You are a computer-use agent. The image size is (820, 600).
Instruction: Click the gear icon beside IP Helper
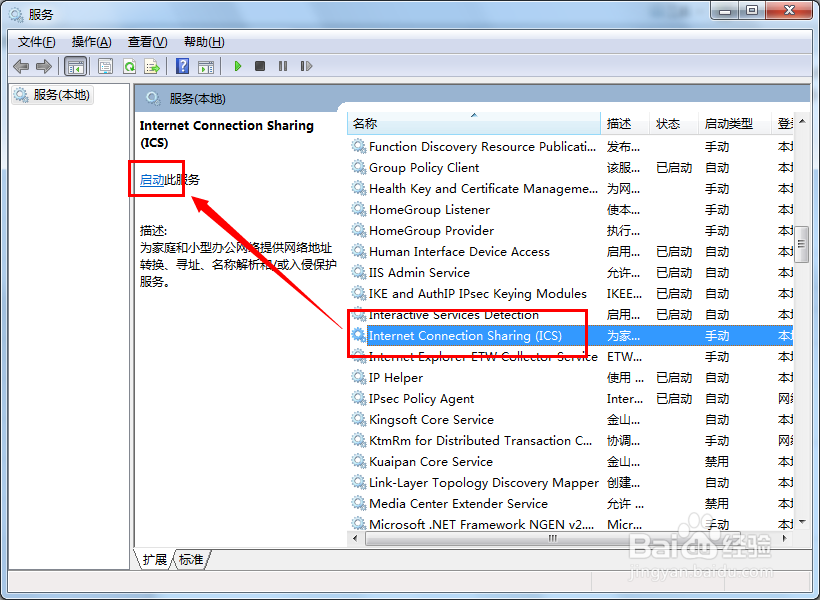[x=359, y=377]
